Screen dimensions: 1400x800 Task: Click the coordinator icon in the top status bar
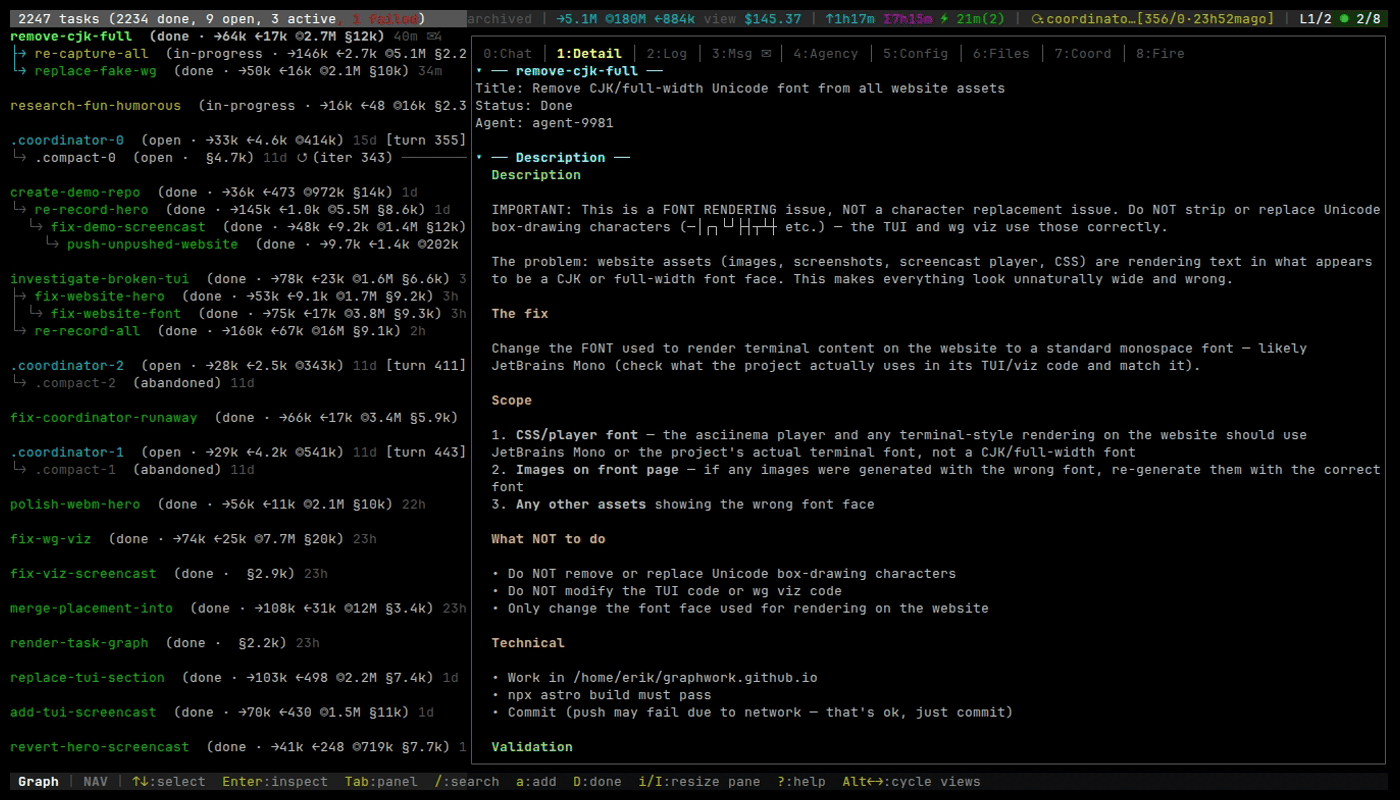click(1037, 19)
